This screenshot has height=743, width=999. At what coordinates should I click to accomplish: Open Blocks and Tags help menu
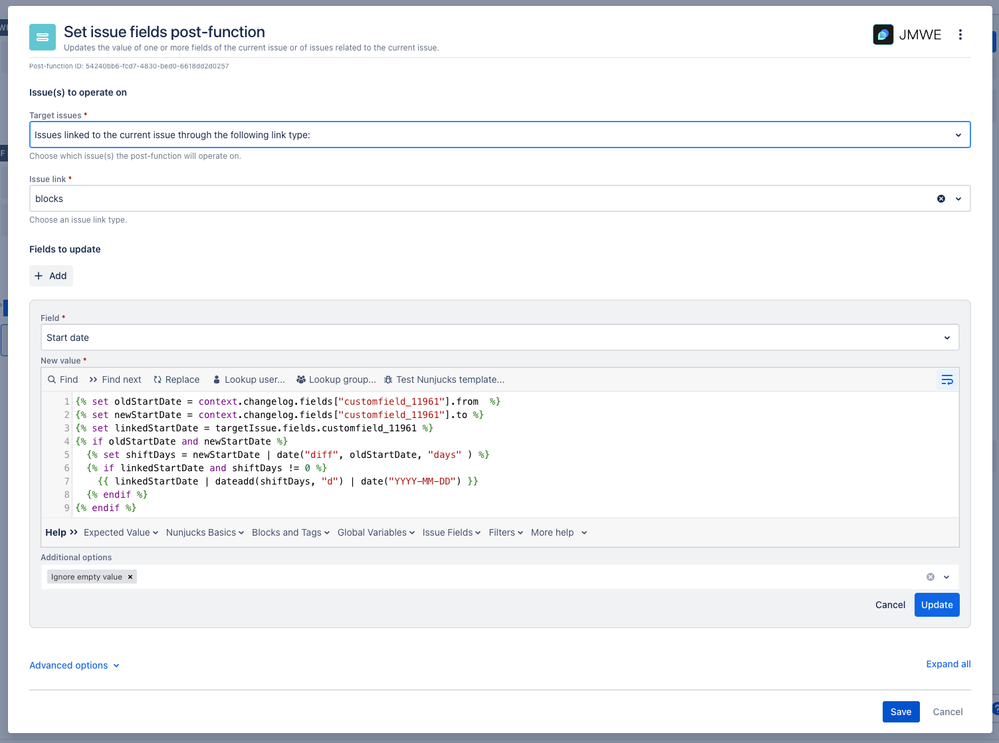click(291, 533)
